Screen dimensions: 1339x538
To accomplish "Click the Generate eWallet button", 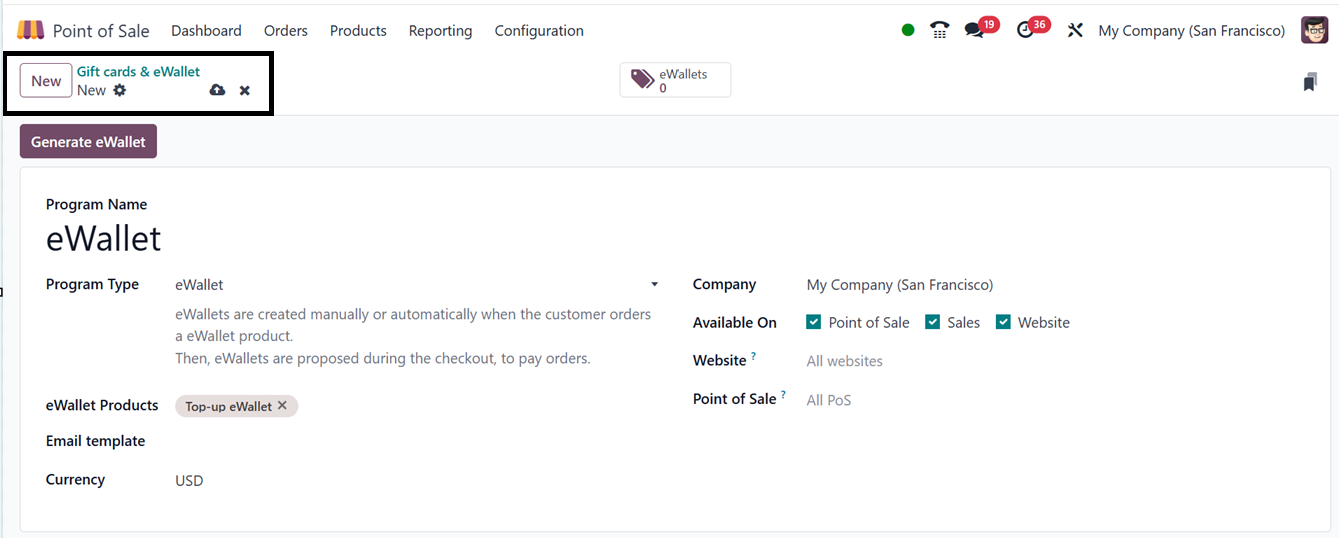I will tap(88, 142).
